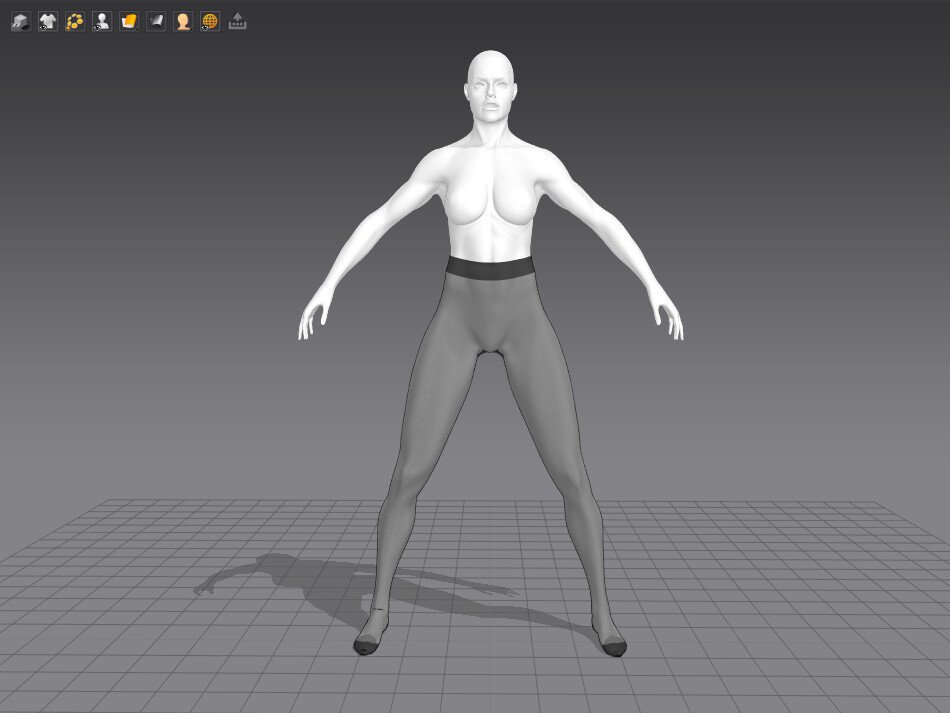Click the cube display icon in the toolbar
The image size is (950, 713).
tap(20, 20)
